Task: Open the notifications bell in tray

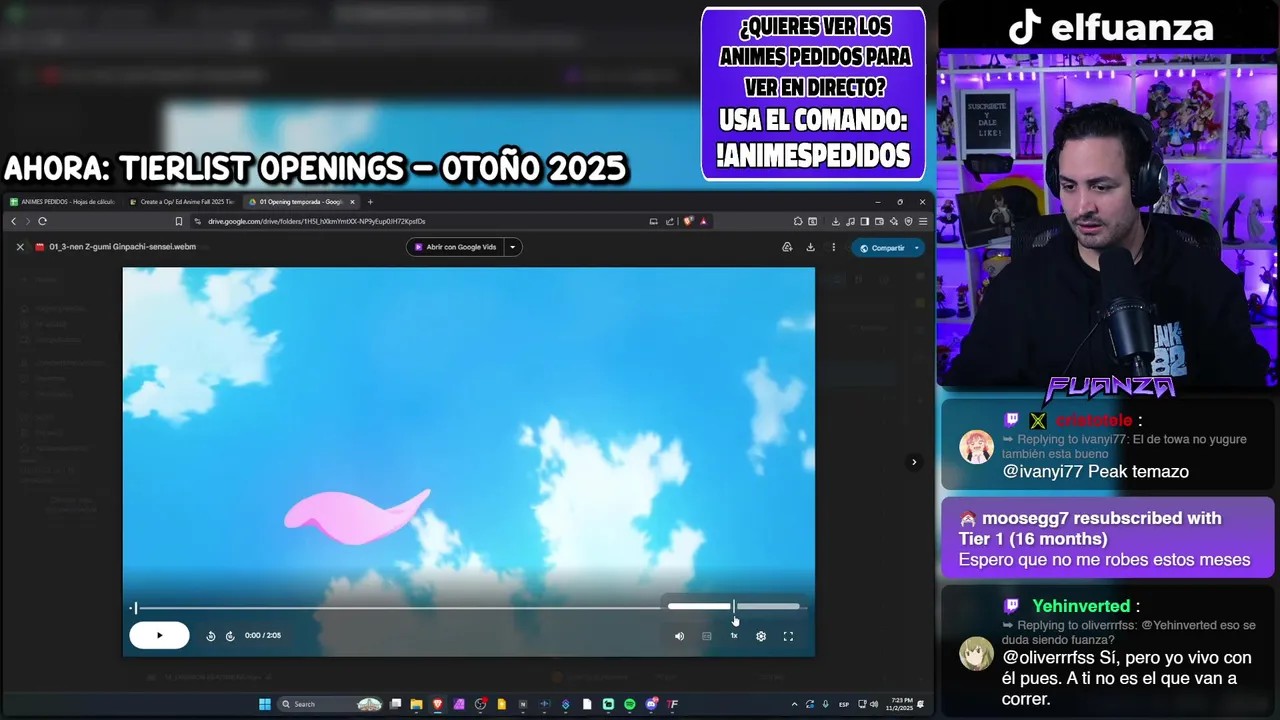Action: tap(920, 704)
